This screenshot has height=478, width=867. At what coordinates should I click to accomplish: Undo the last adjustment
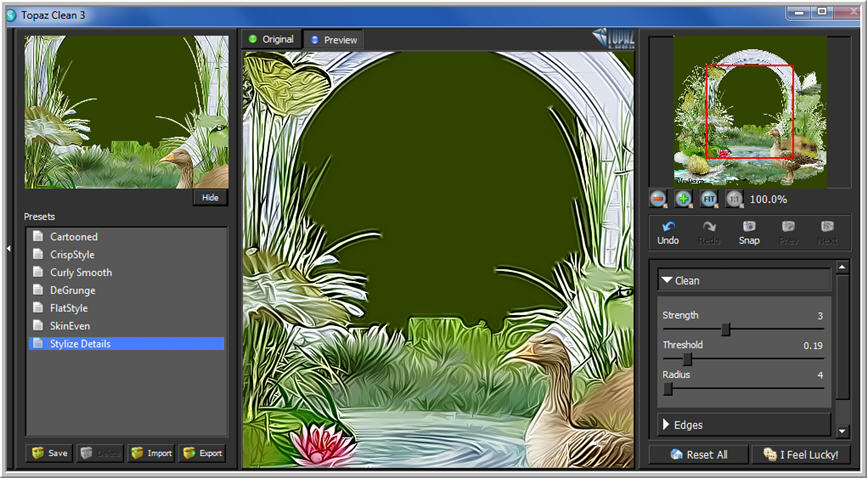tap(668, 232)
